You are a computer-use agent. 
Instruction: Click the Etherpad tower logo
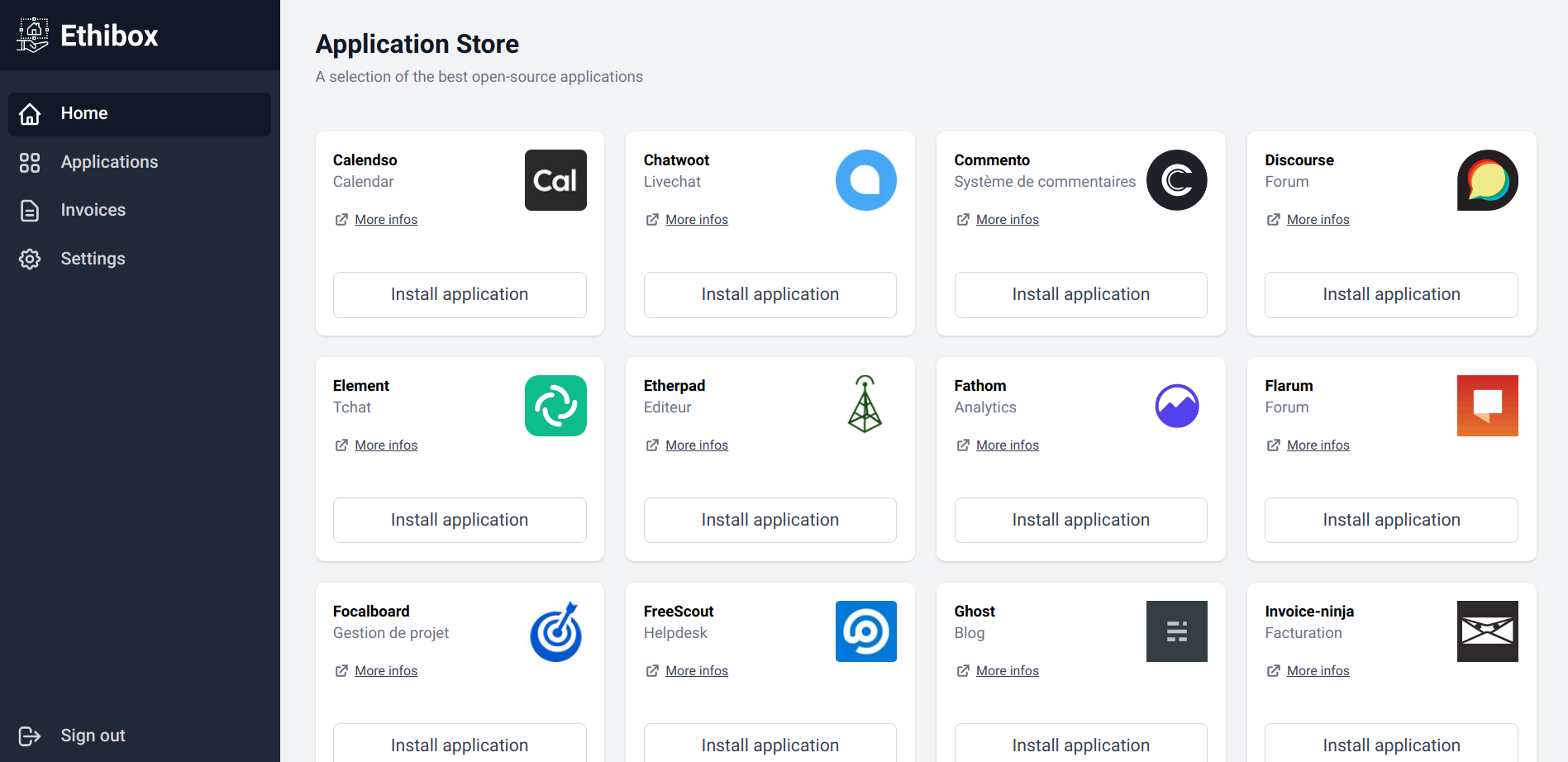pos(865,404)
